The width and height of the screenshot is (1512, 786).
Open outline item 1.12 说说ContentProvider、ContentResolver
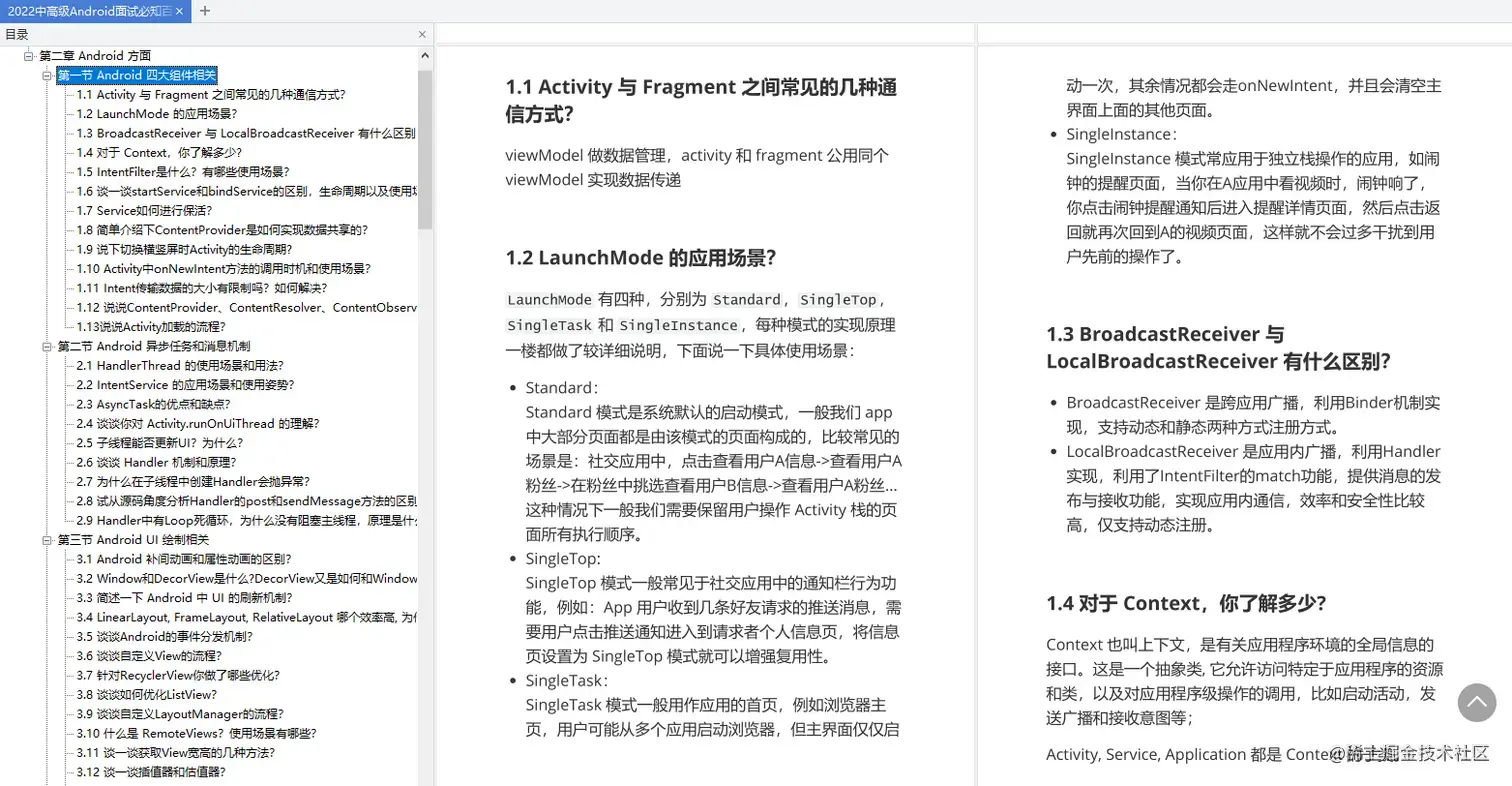(x=246, y=307)
